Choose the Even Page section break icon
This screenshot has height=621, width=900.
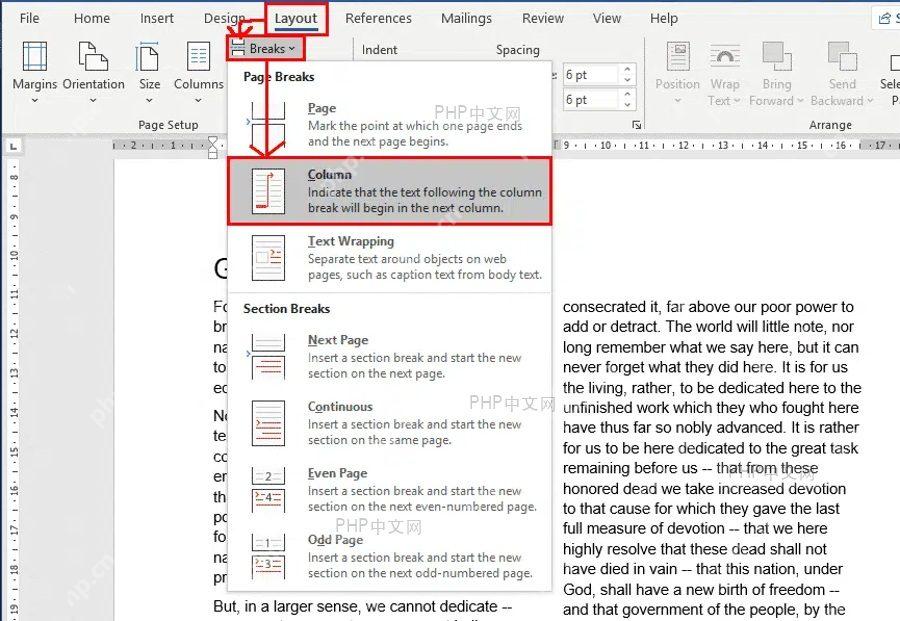pos(268,490)
